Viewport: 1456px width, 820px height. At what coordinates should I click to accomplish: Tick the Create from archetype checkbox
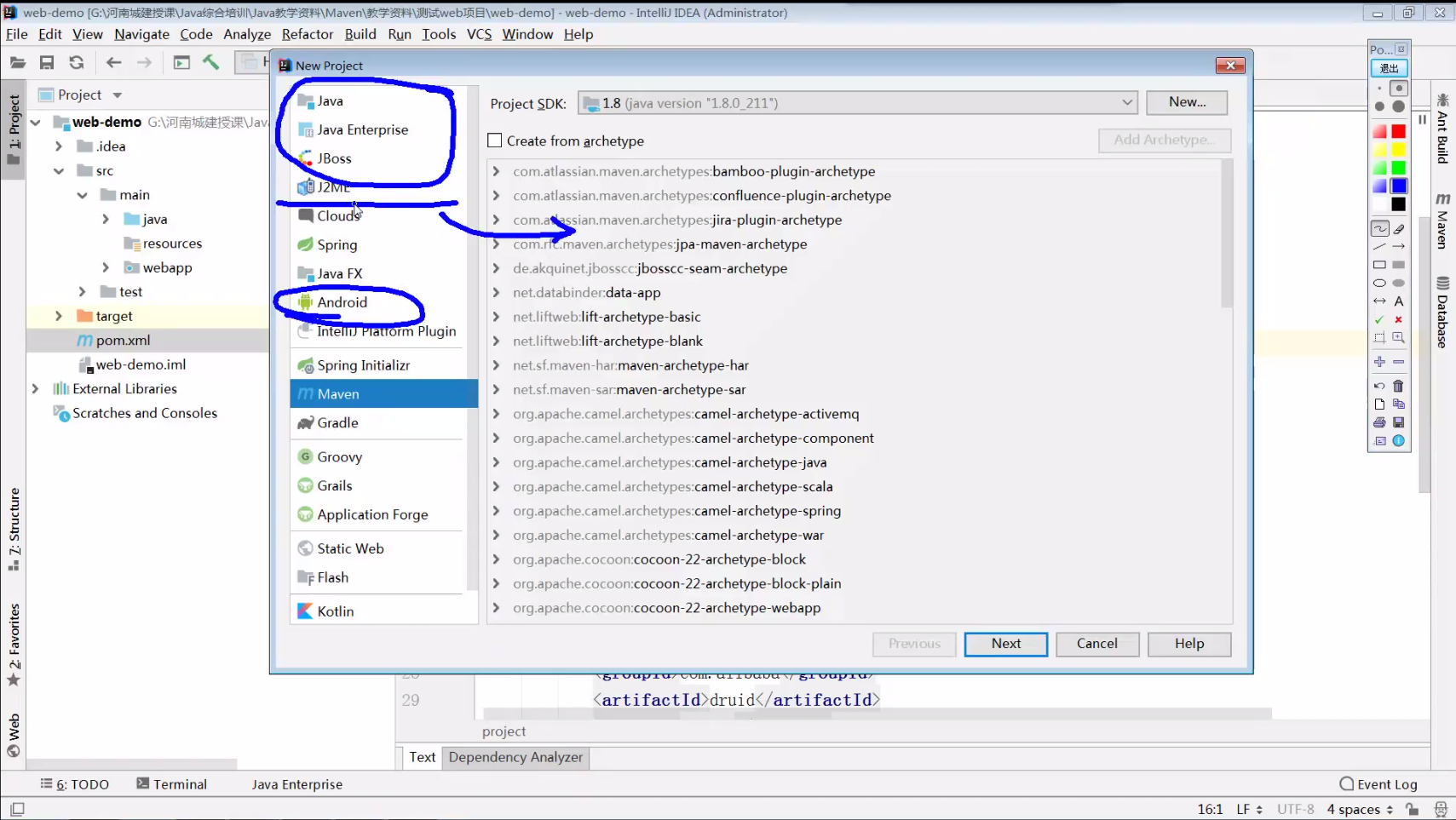coord(494,140)
